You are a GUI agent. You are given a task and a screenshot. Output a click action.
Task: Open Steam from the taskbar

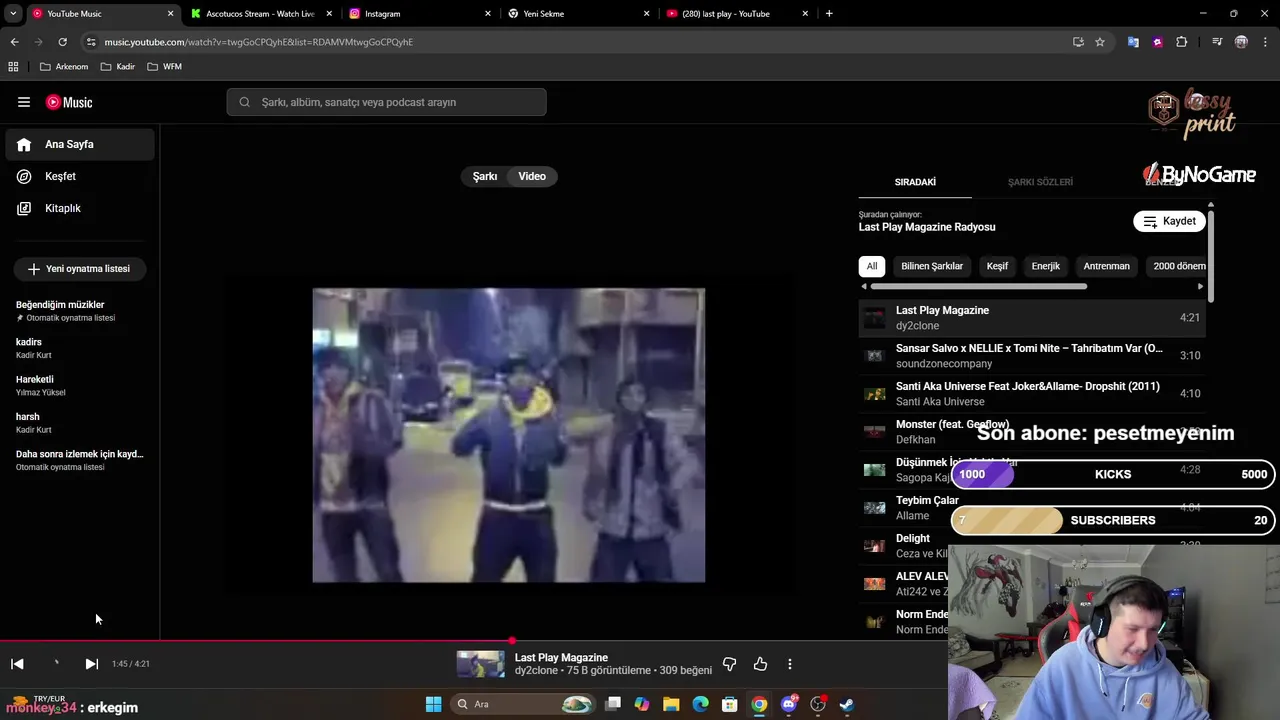pyautogui.click(x=847, y=704)
